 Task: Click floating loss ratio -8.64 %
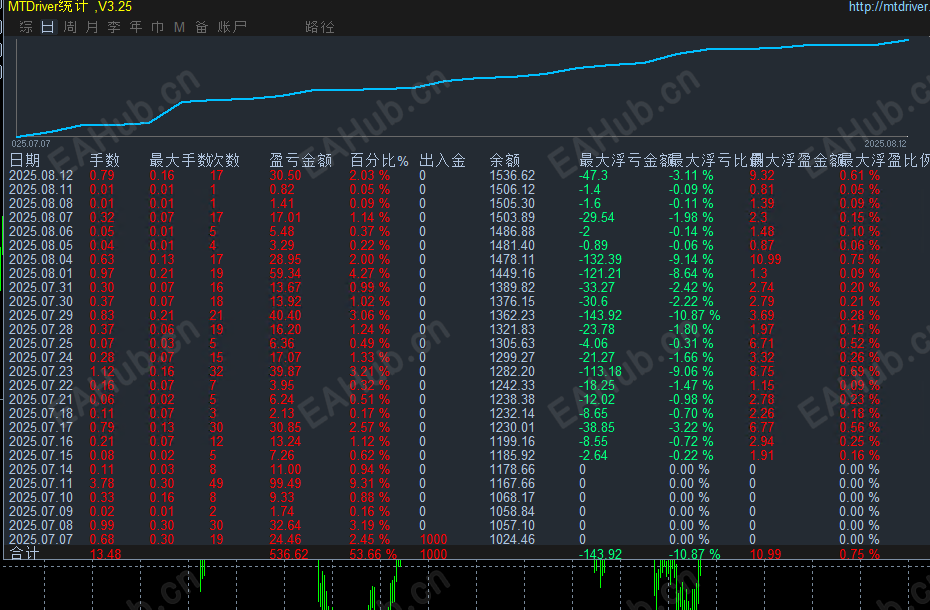691,274
